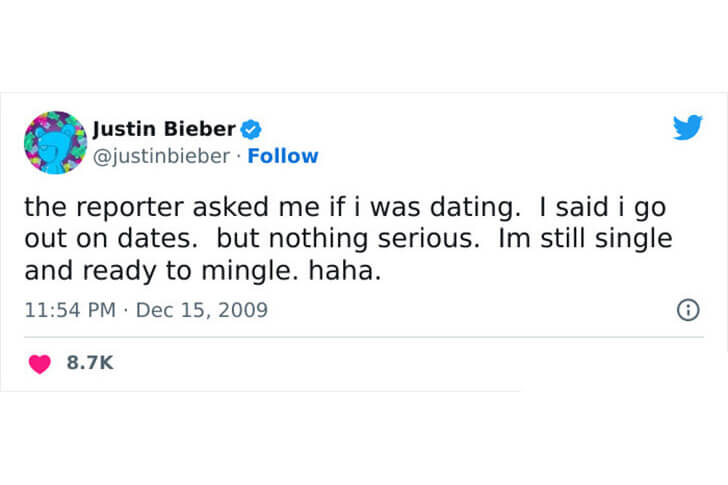The height and width of the screenshot is (485, 728).
Task: Click the phrase 'but nothing serious.'
Action: 348,239
